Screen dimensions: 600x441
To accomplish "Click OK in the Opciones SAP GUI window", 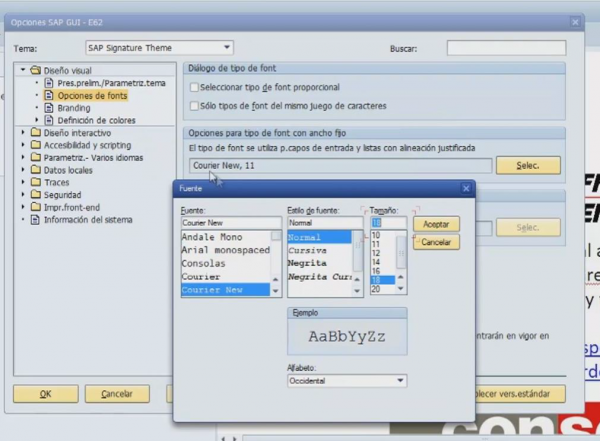I will click(x=46, y=394).
